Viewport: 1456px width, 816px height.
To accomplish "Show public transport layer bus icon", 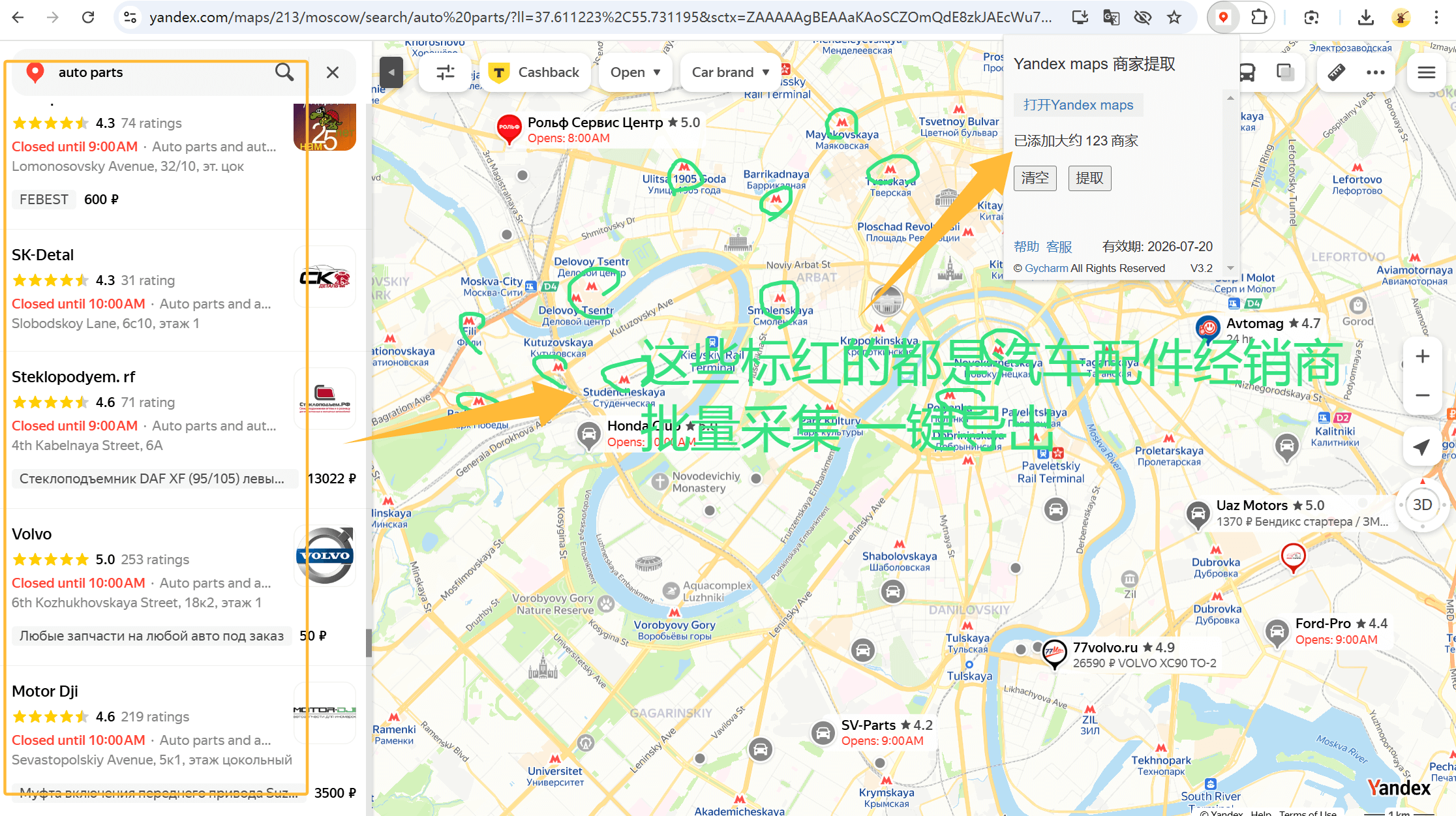I will tap(1247, 72).
